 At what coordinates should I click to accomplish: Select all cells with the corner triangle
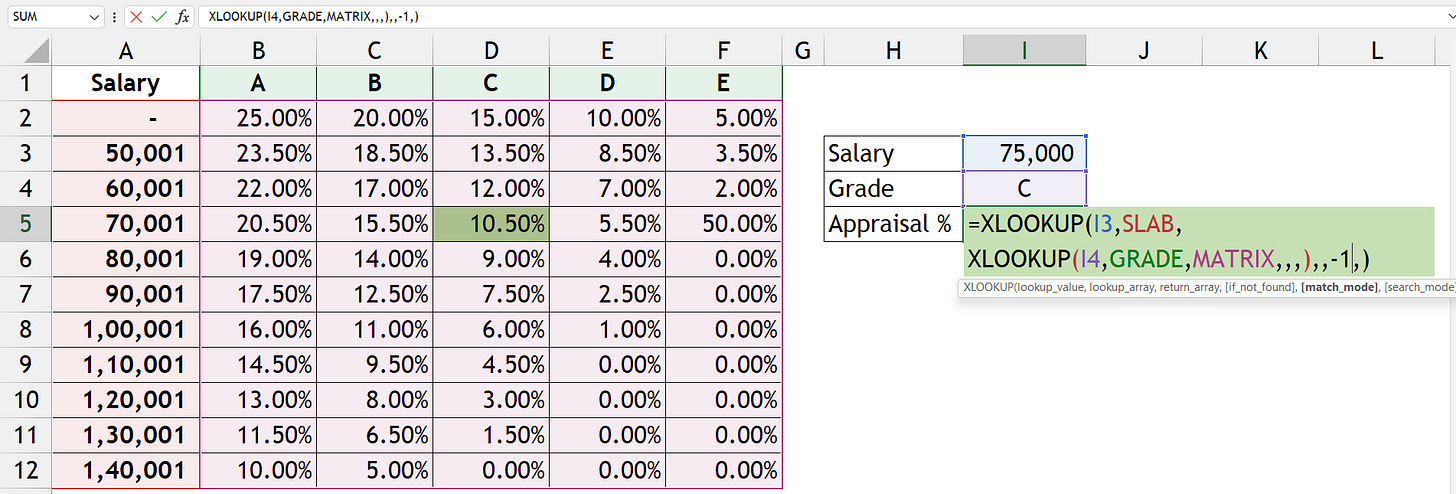click(x=25, y=50)
